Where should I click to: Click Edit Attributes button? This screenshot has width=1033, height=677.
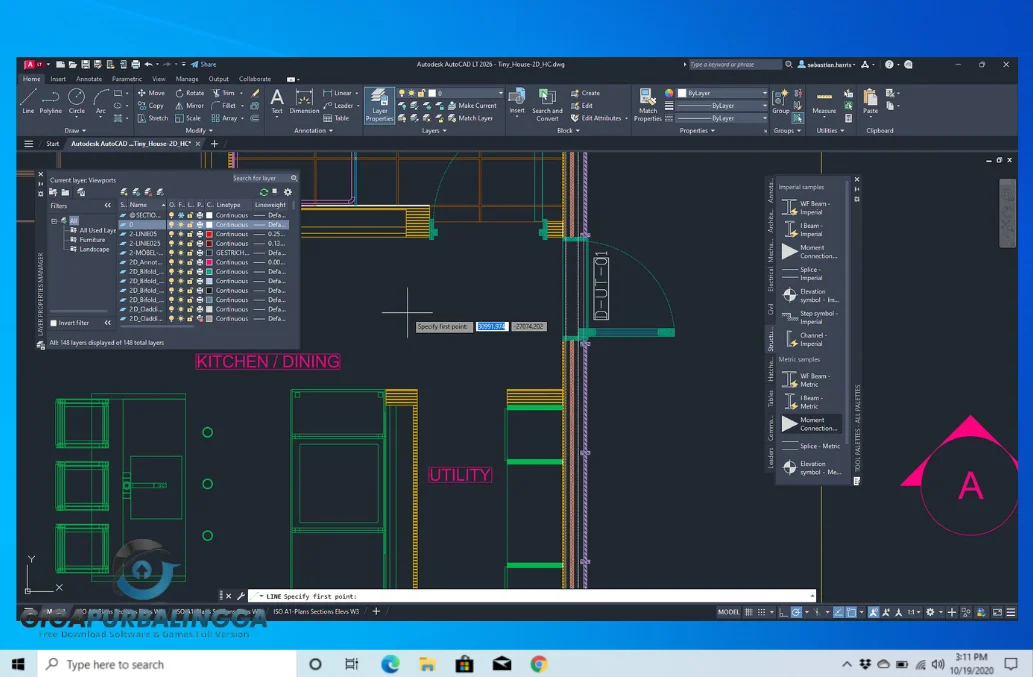[x=596, y=118]
